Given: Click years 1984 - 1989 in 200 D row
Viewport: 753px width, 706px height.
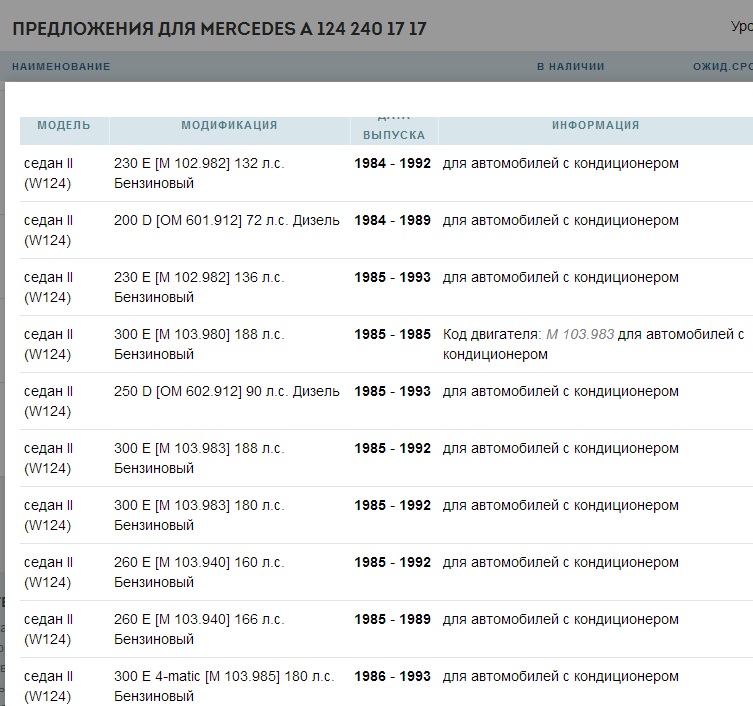Looking at the screenshot, I should click(392, 220).
